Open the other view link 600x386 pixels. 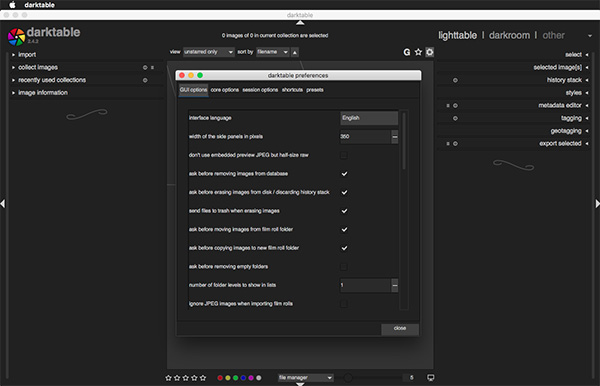pos(553,35)
